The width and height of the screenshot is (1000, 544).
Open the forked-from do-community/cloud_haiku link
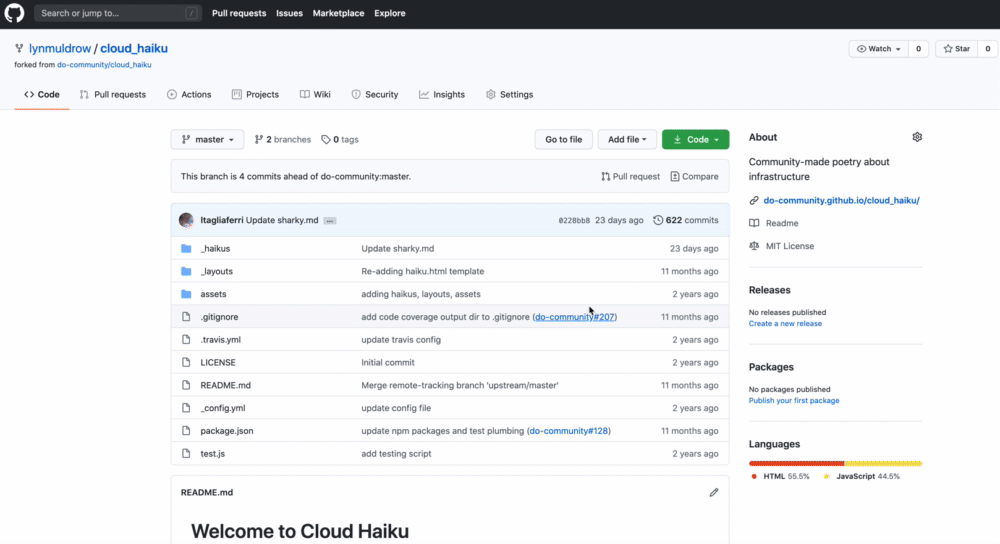point(104,64)
